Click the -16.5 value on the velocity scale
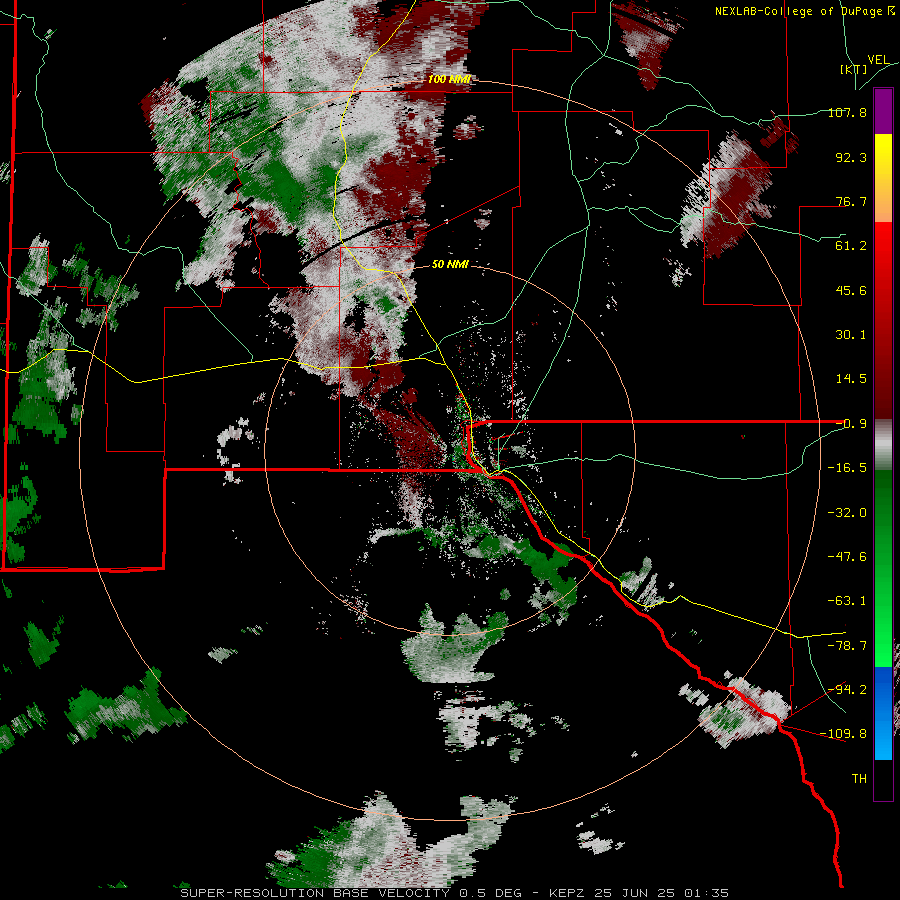900x900 pixels. (x=847, y=468)
